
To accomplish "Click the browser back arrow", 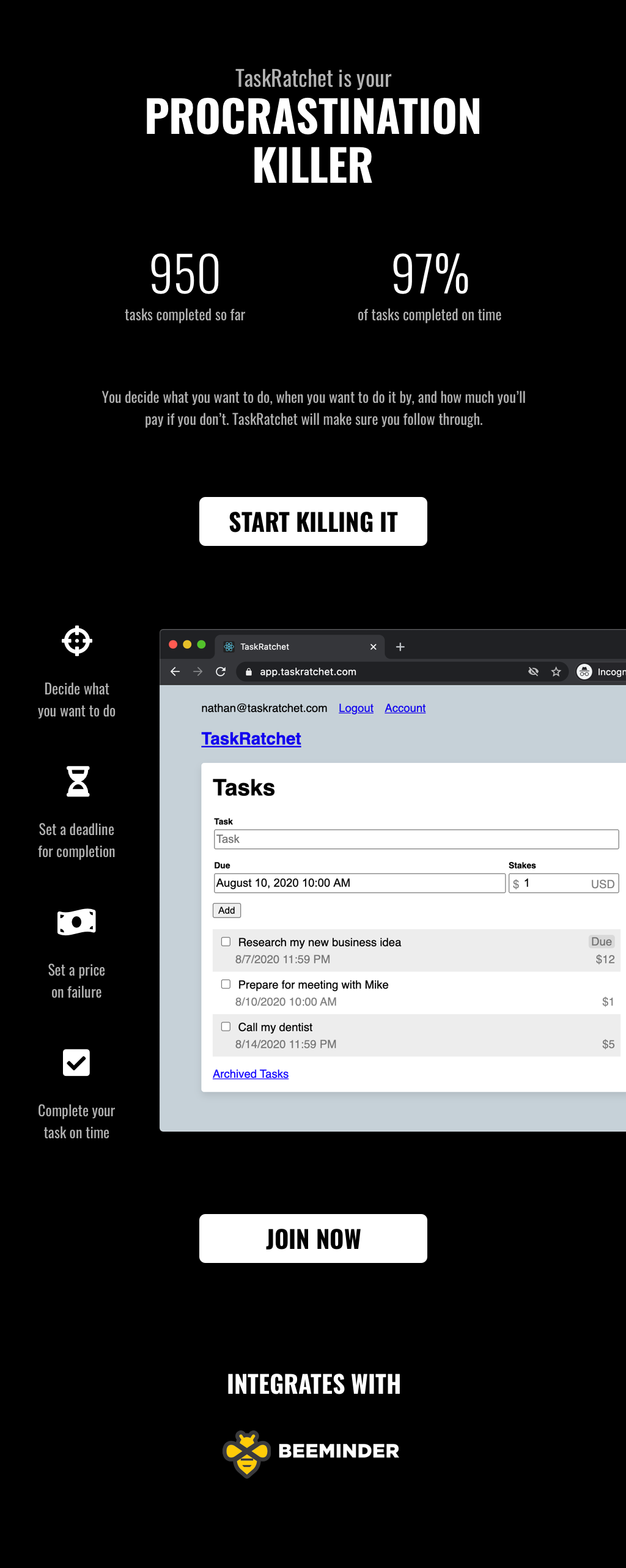I will pyautogui.click(x=175, y=671).
